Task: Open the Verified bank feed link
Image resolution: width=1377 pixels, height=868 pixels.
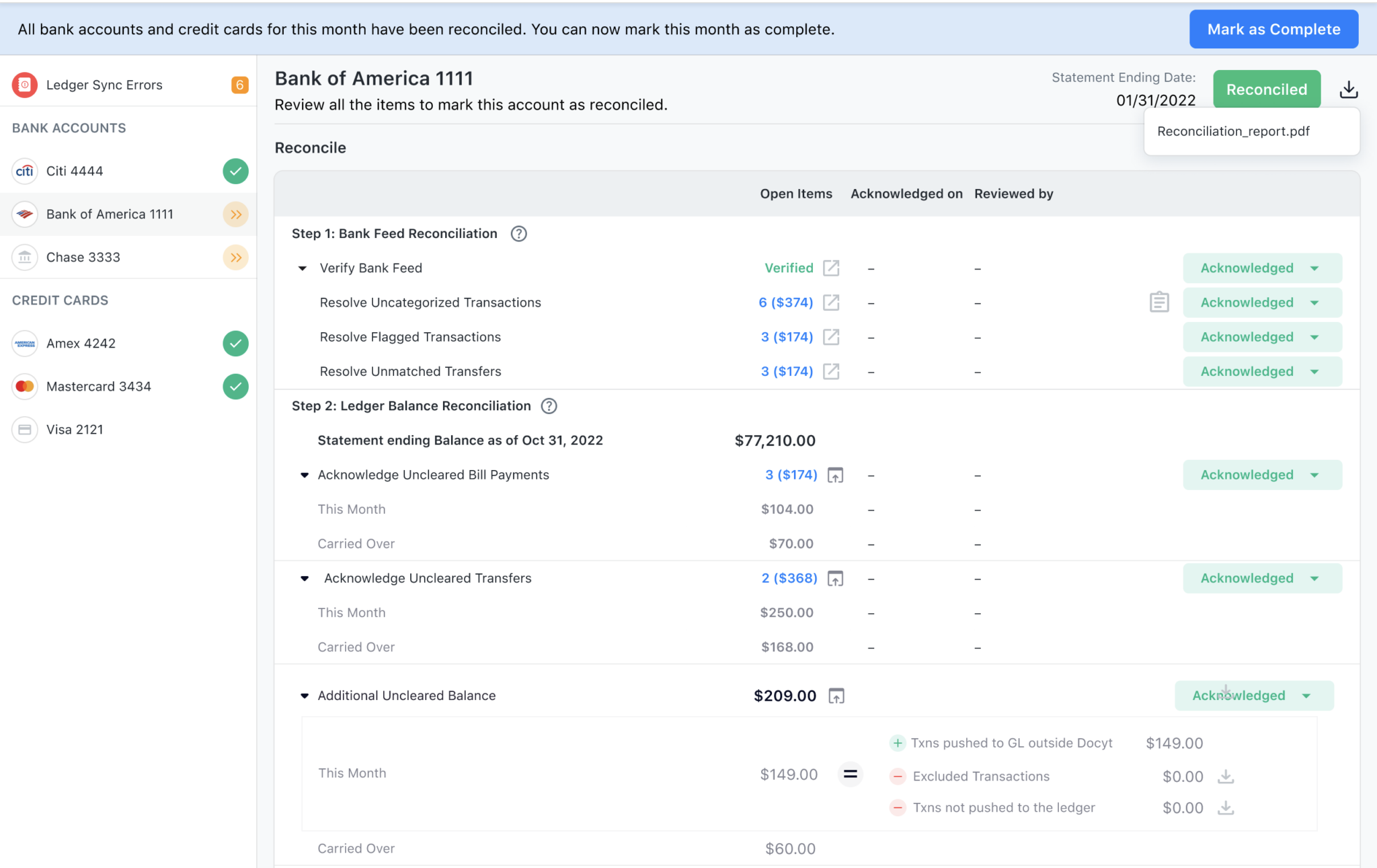Action: point(789,268)
